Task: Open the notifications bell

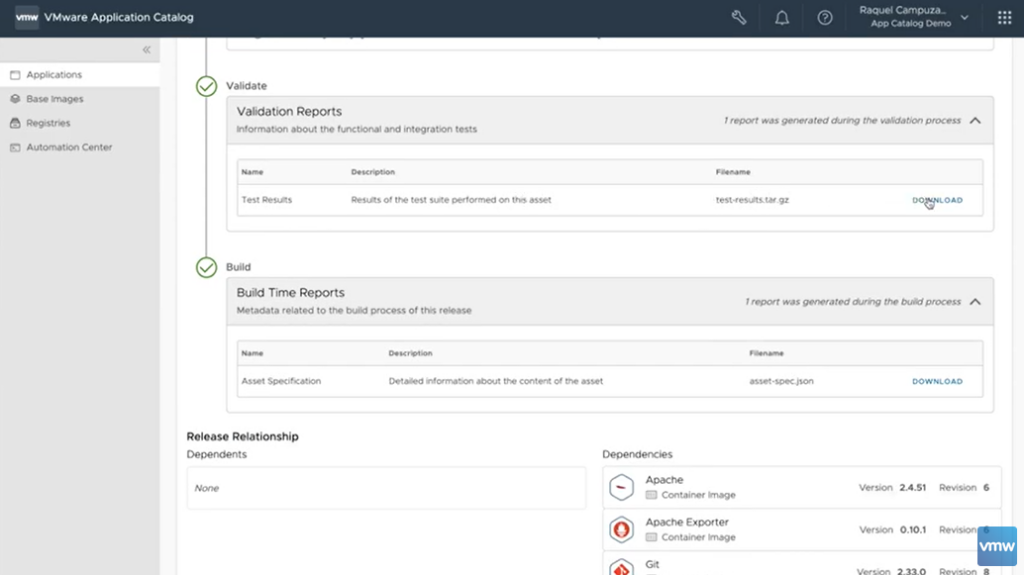Action: [x=782, y=17]
